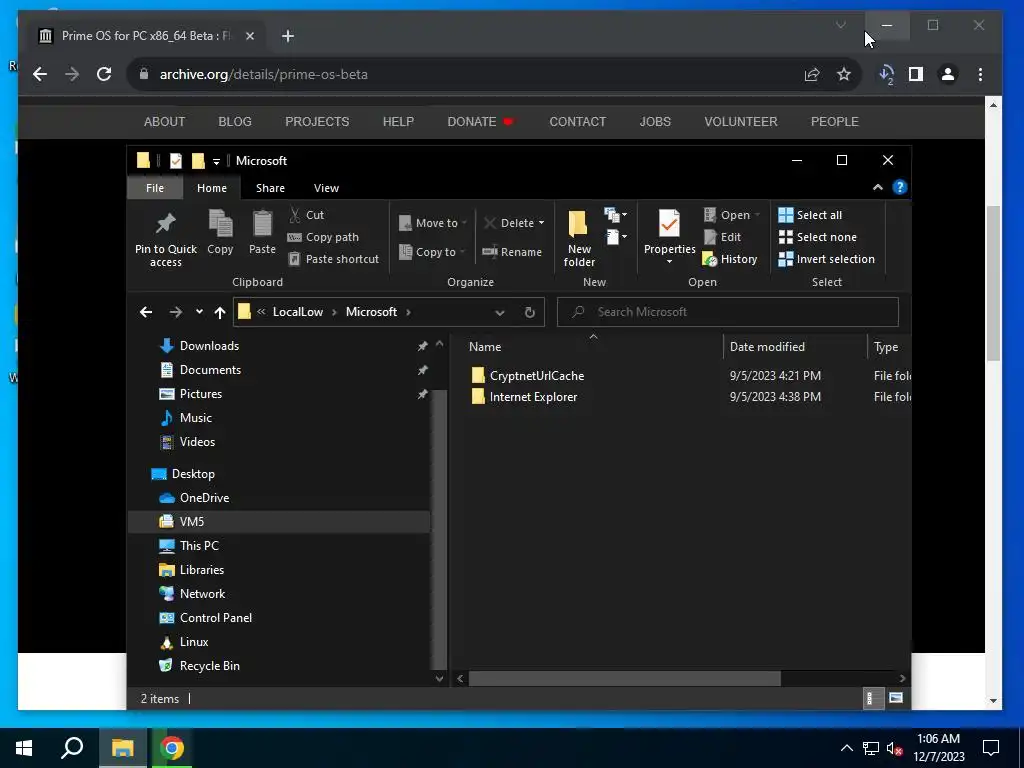
Task: Open Explorer Help question mark icon
Action: 900,187
